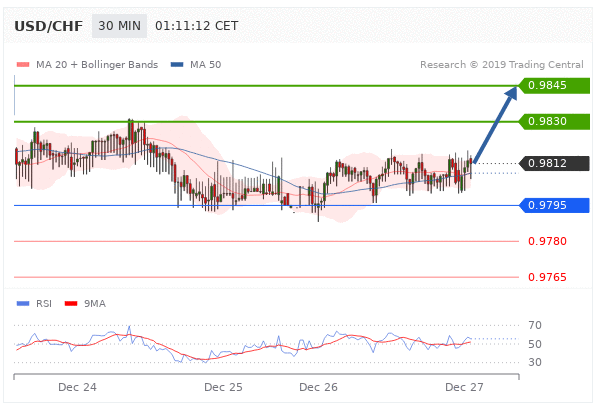This screenshot has height=411, width=597.
Task: Click the 0.9845 resistance level label
Action: pyautogui.click(x=554, y=85)
